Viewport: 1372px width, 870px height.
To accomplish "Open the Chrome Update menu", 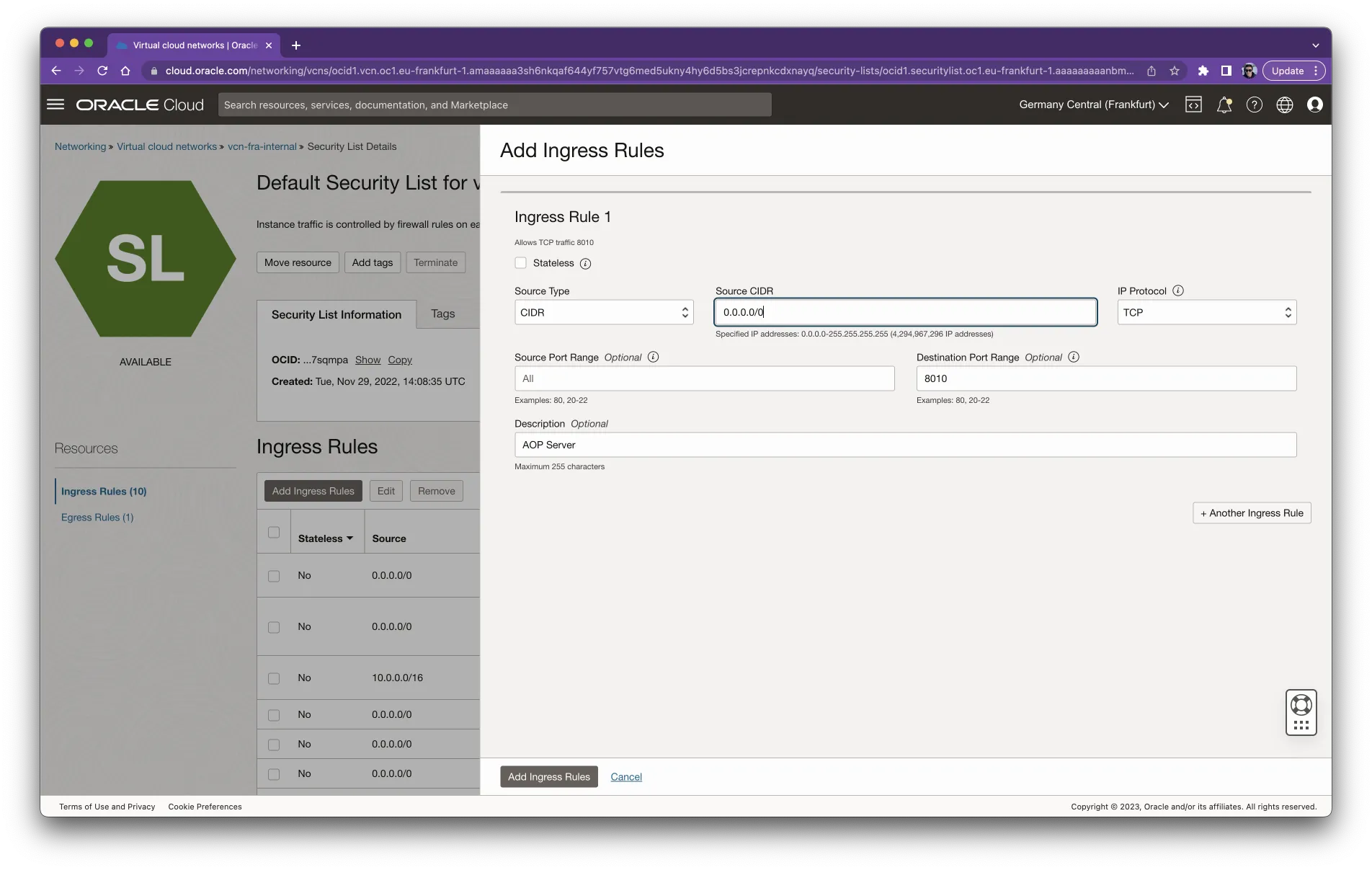I will [x=1294, y=71].
